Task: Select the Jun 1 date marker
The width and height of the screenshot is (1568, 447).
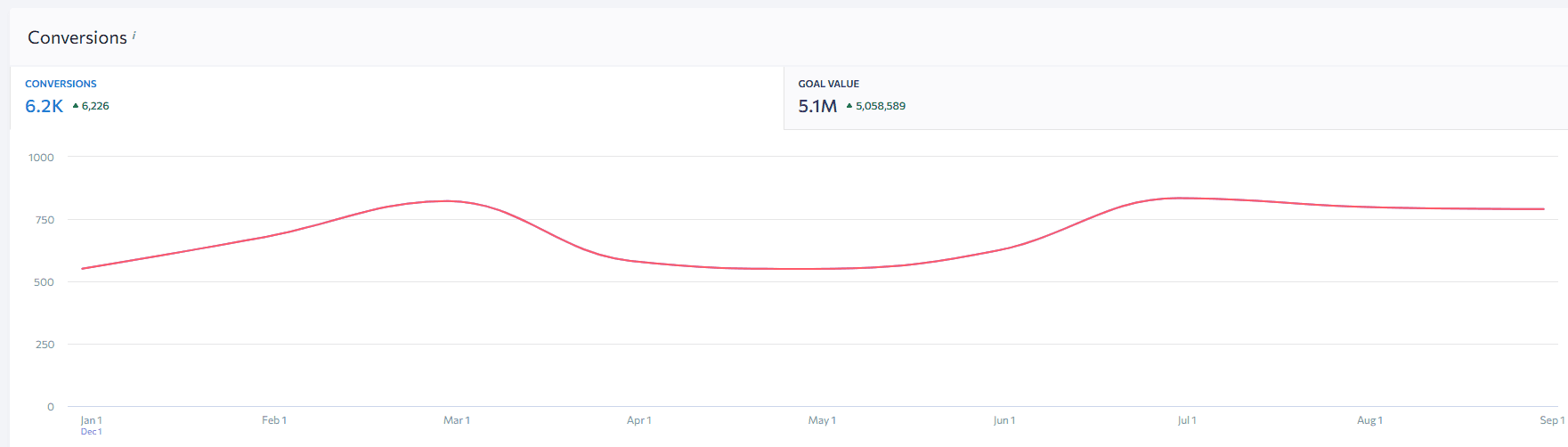Action: (x=1004, y=420)
